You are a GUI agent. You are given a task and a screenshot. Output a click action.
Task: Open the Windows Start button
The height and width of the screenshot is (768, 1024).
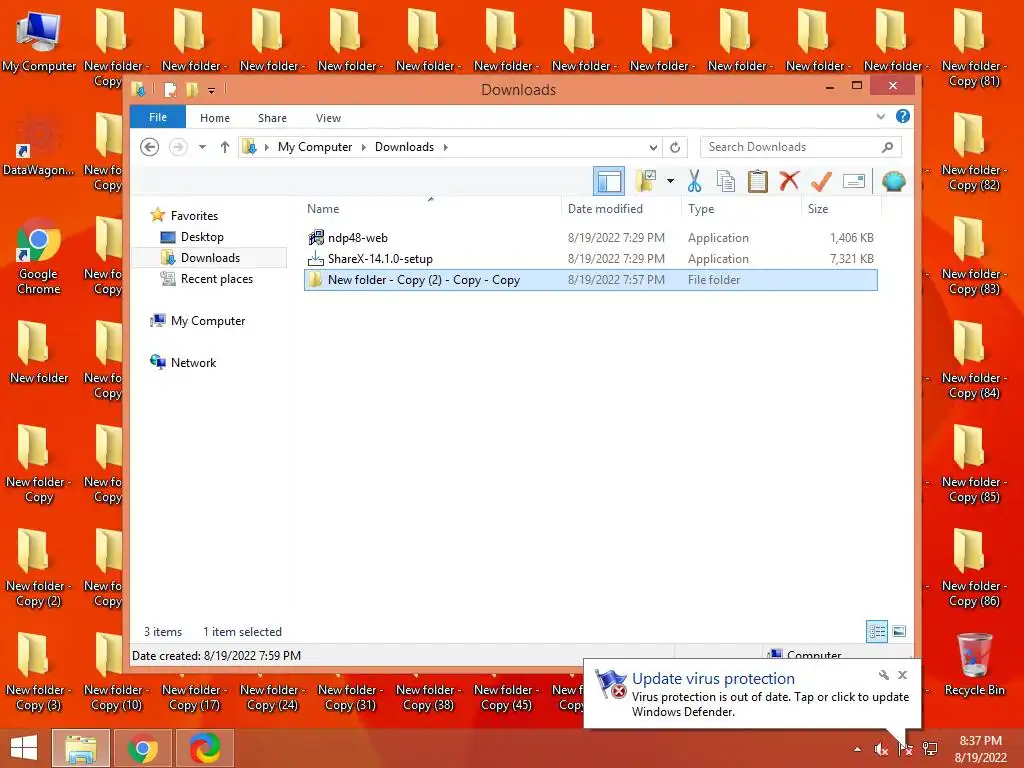[x=24, y=748]
